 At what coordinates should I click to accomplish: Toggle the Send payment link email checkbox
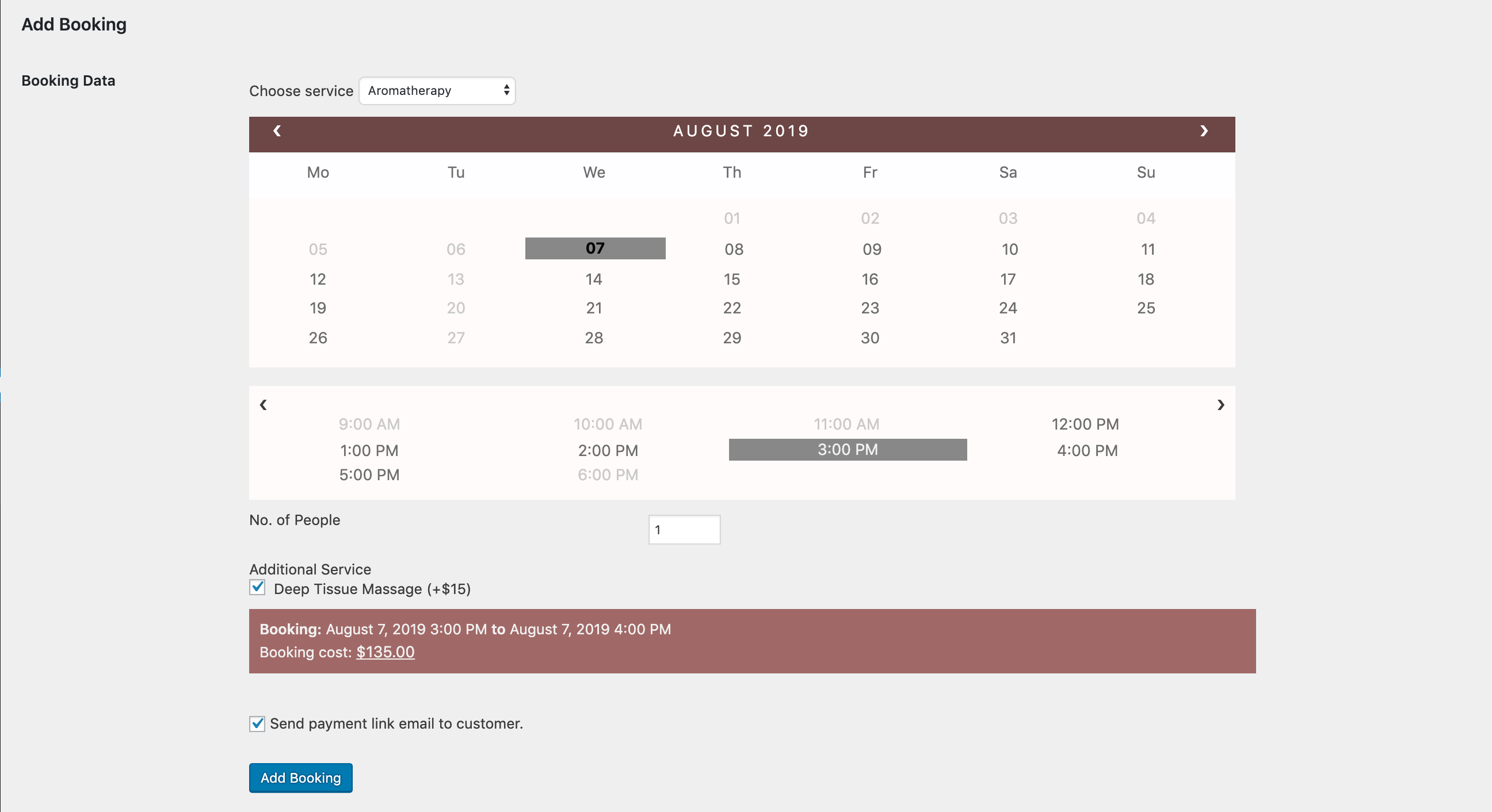257,722
